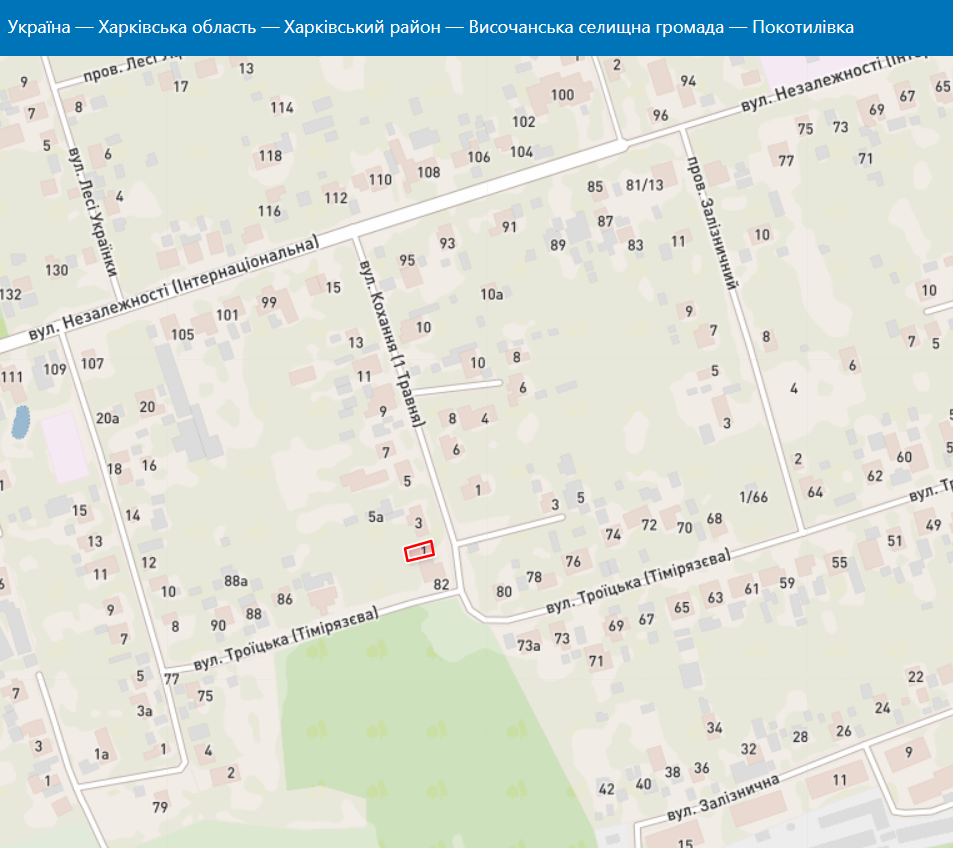Select building 20a on the map
The height and width of the screenshot is (848, 953).
[x=107, y=418]
